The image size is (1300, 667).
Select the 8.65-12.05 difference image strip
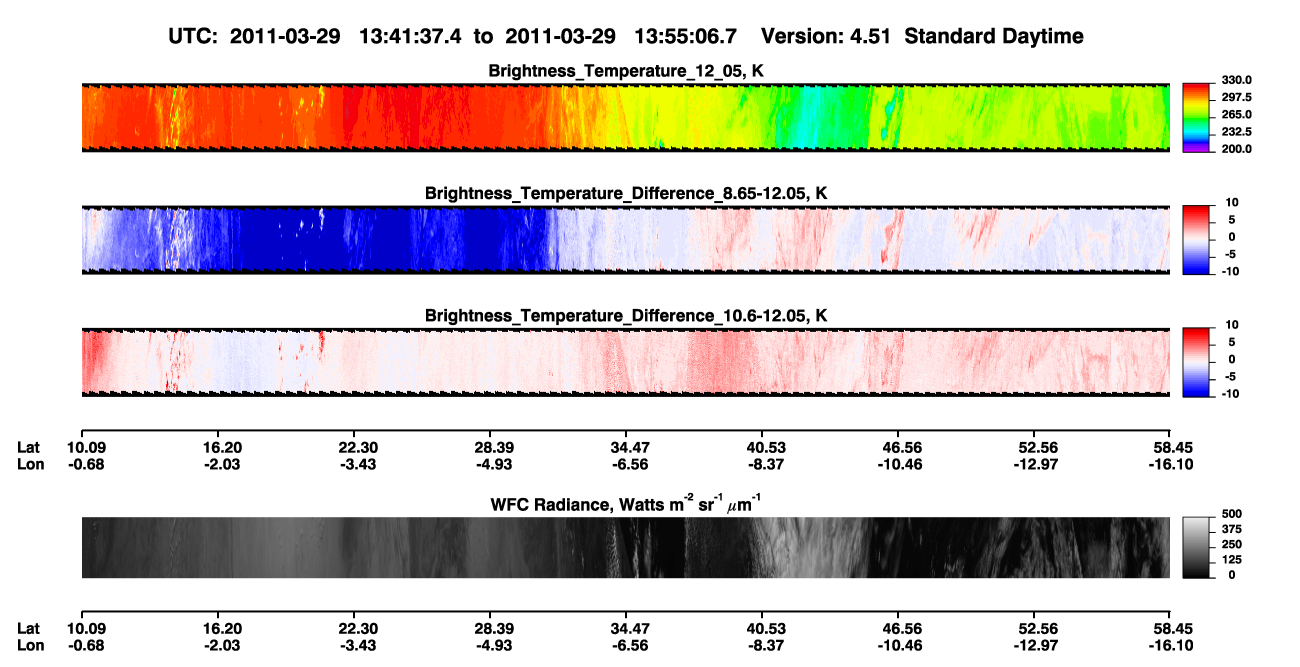pos(625,239)
